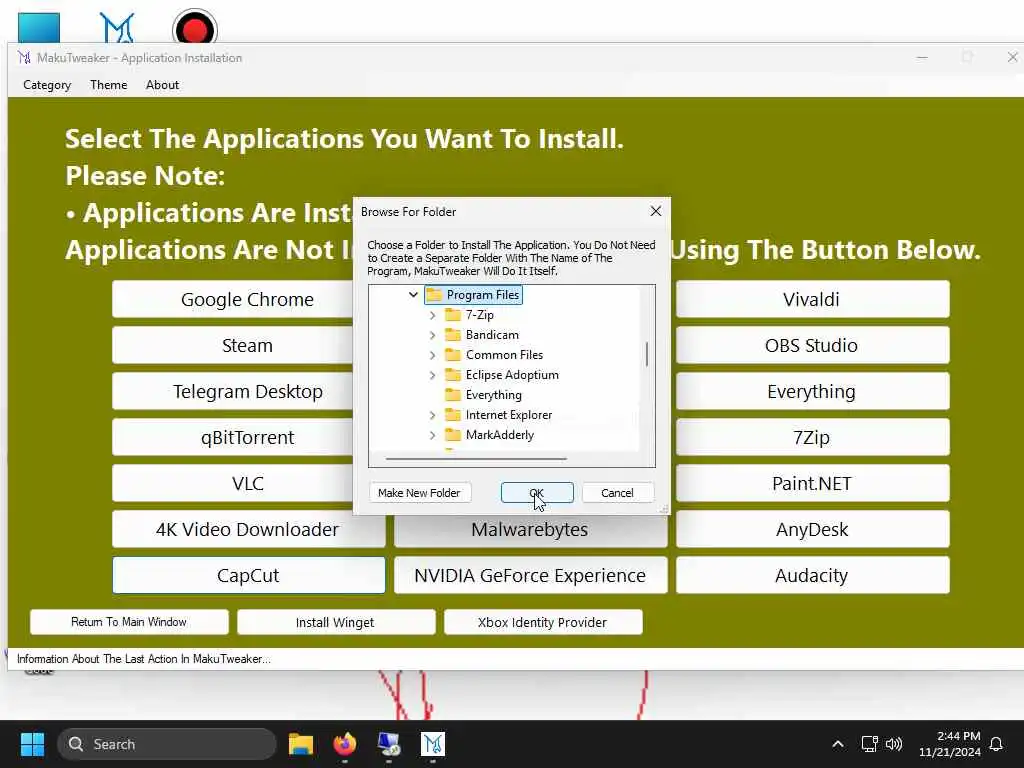The height and width of the screenshot is (768, 1024).
Task: Return To Main Window
Action: tap(129, 622)
